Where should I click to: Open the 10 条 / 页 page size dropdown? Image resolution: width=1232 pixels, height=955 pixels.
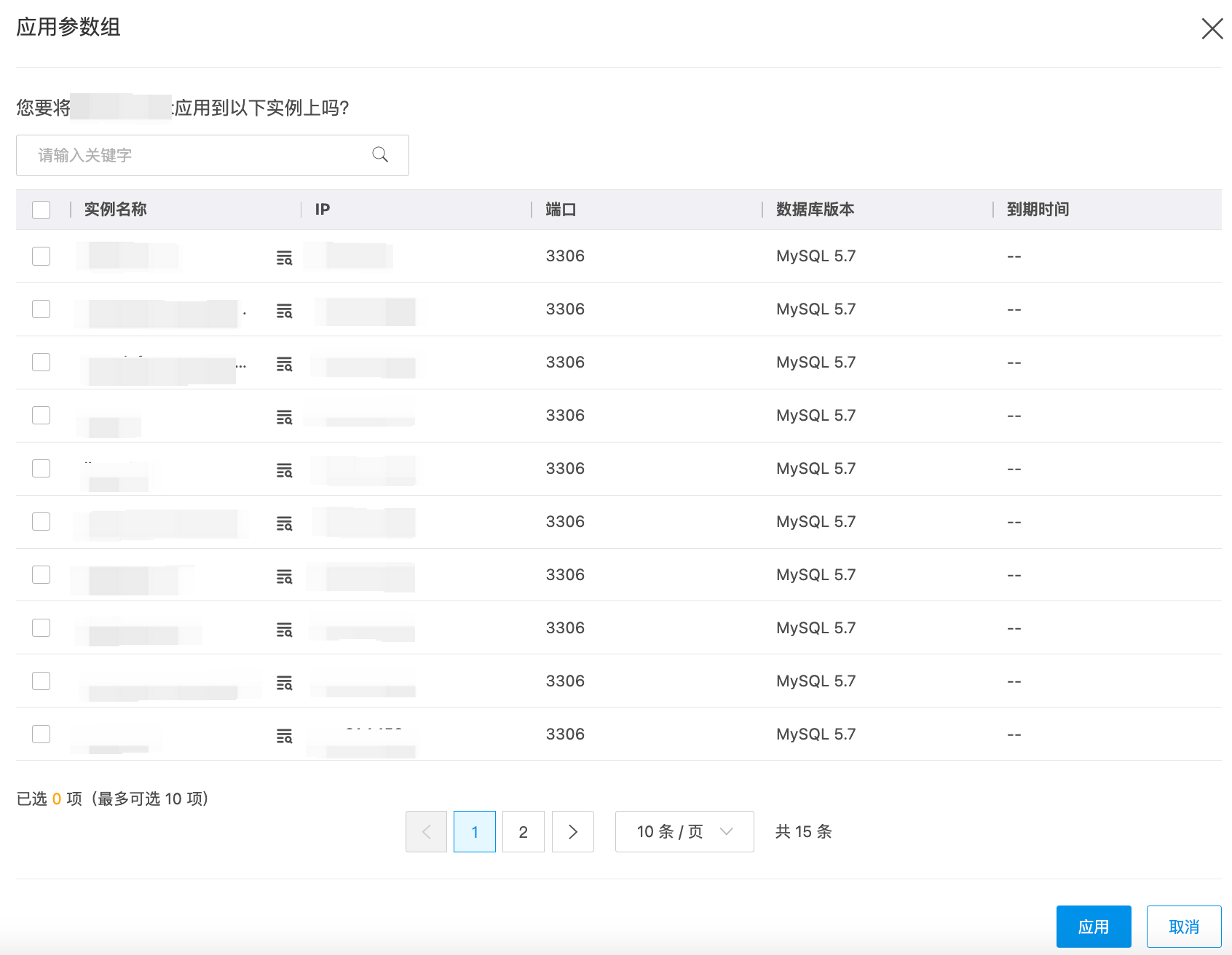click(x=684, y=831)
